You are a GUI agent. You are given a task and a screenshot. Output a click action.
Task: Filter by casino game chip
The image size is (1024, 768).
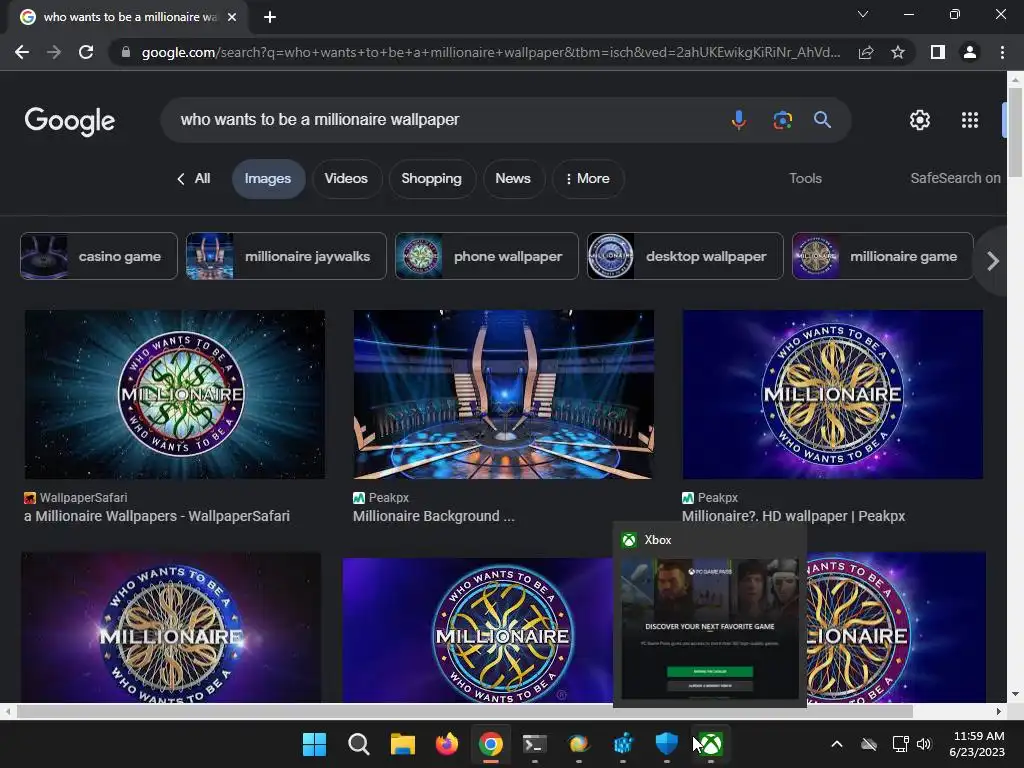pyautogui.click(x=99, y=256)
